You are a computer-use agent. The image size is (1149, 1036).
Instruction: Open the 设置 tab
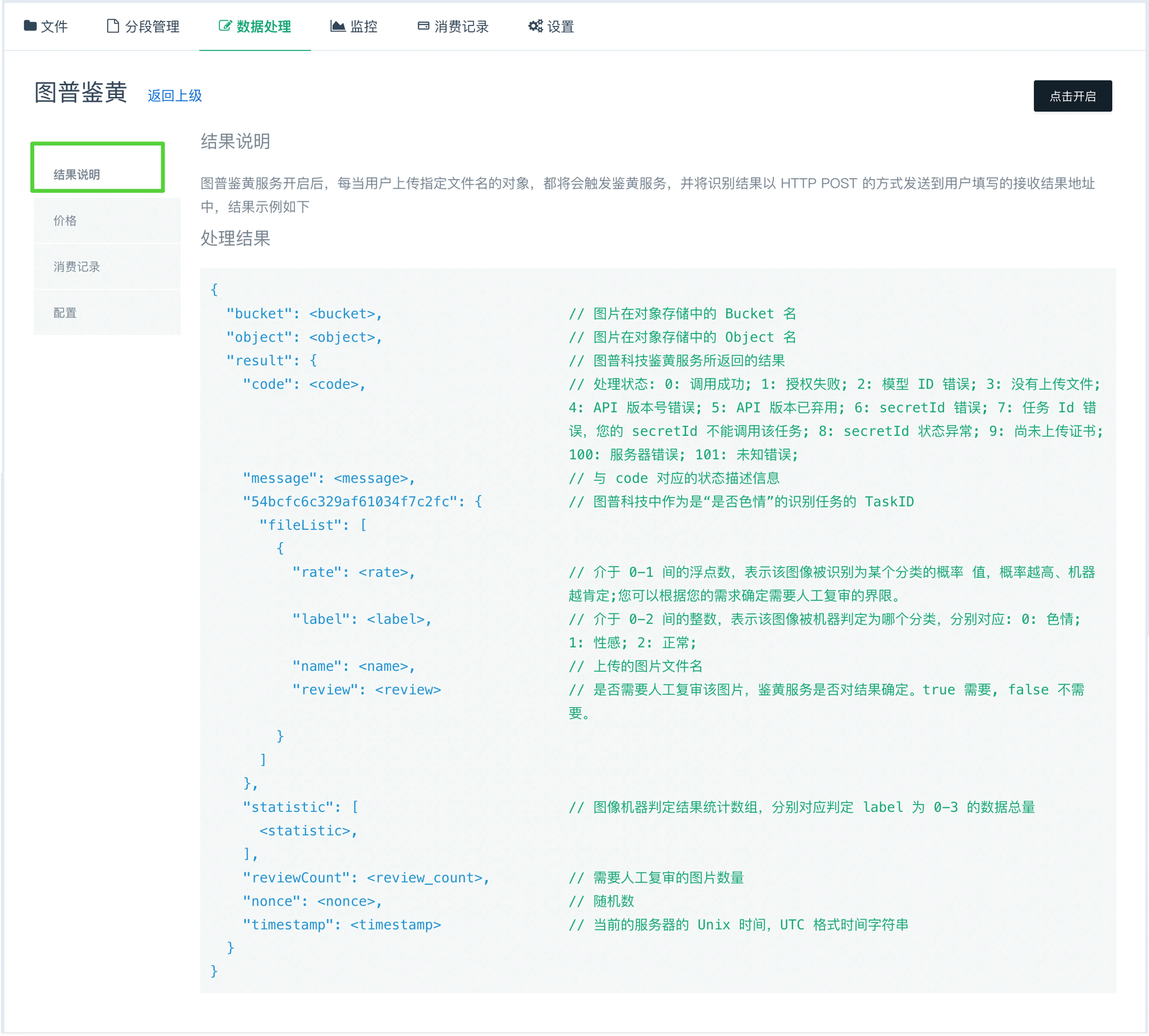pyautogui.click(x=551, y=26)
